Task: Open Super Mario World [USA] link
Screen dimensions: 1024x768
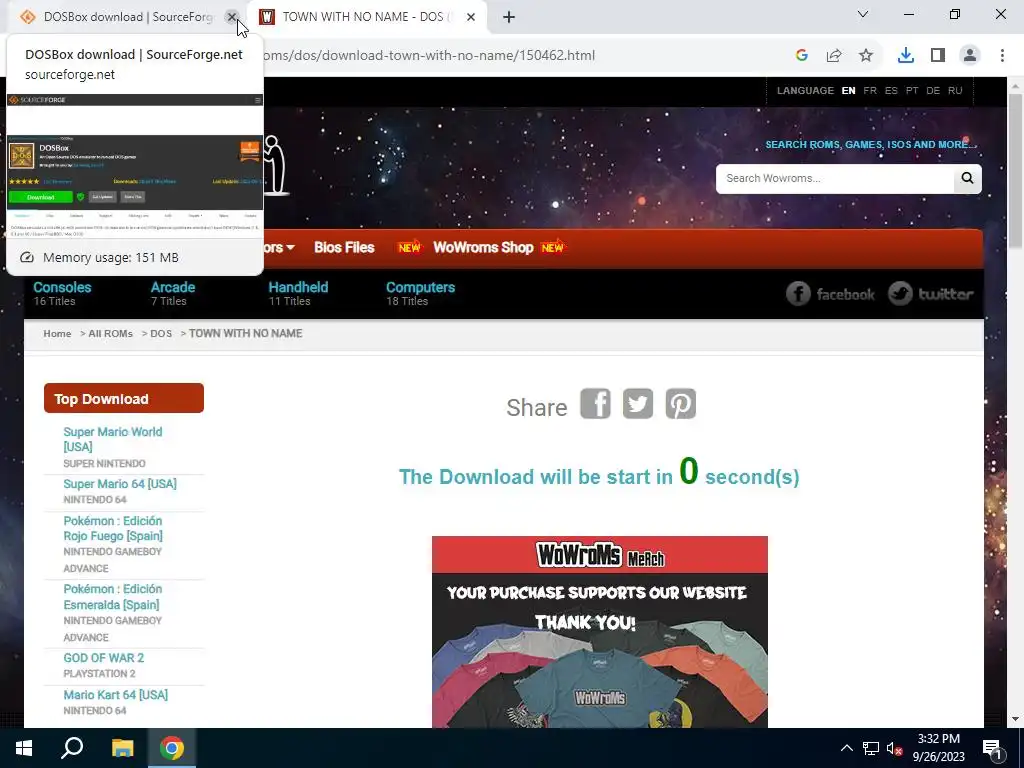Action: pos(112,440)
